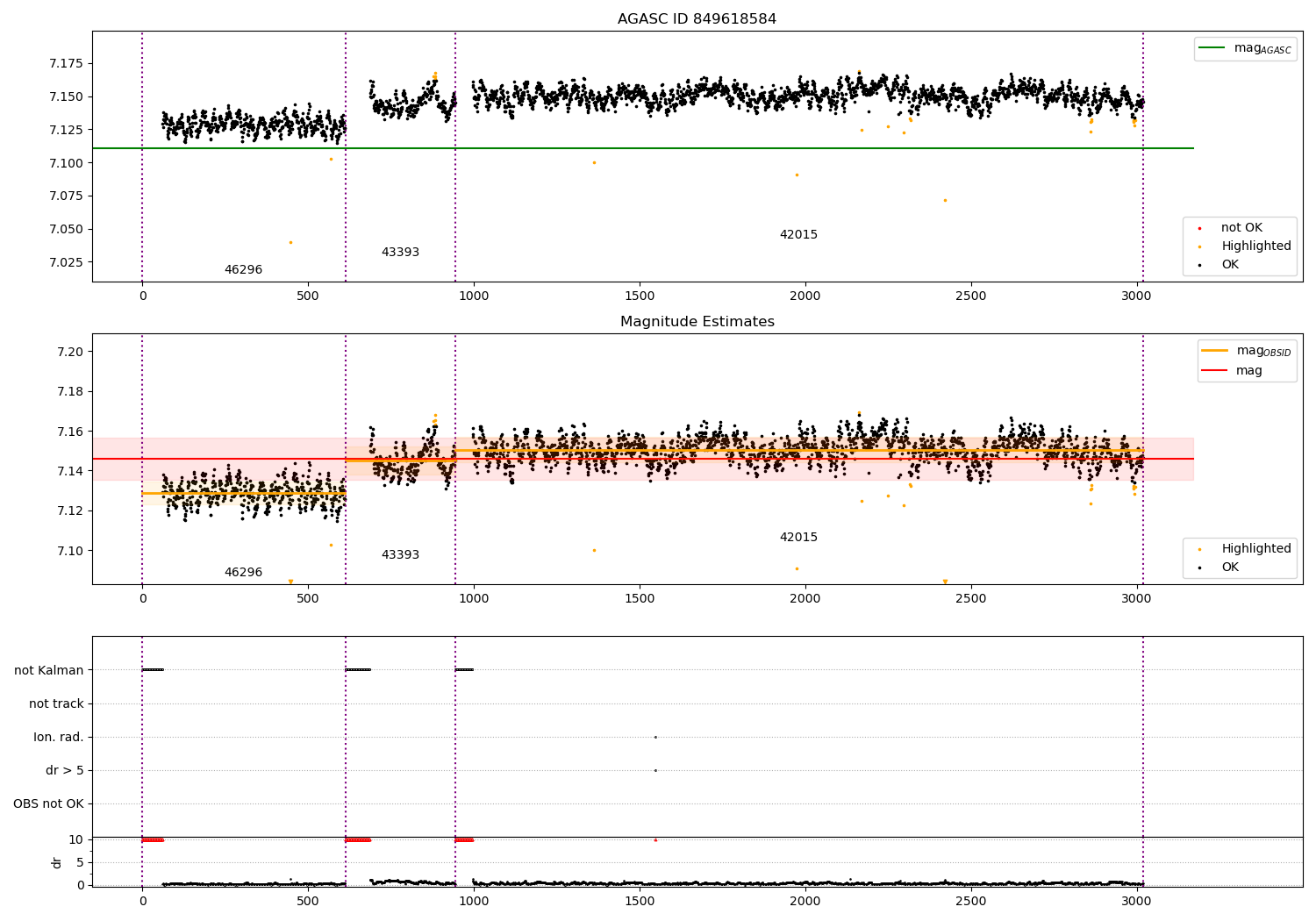This screenshot has height=921, width=1316.
Task: Select observation label 46296 in the top plot
Action: point(243,270)
